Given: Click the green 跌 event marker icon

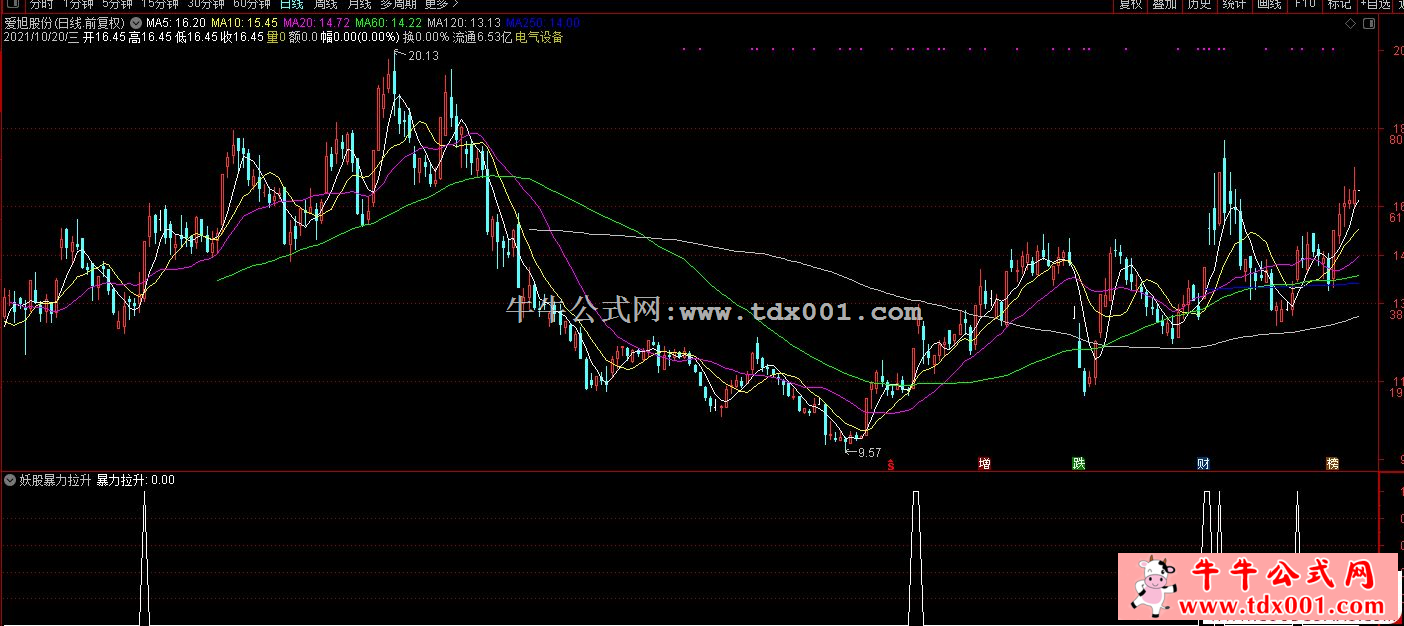Looking at the screenshot, I should [1079, 464].
